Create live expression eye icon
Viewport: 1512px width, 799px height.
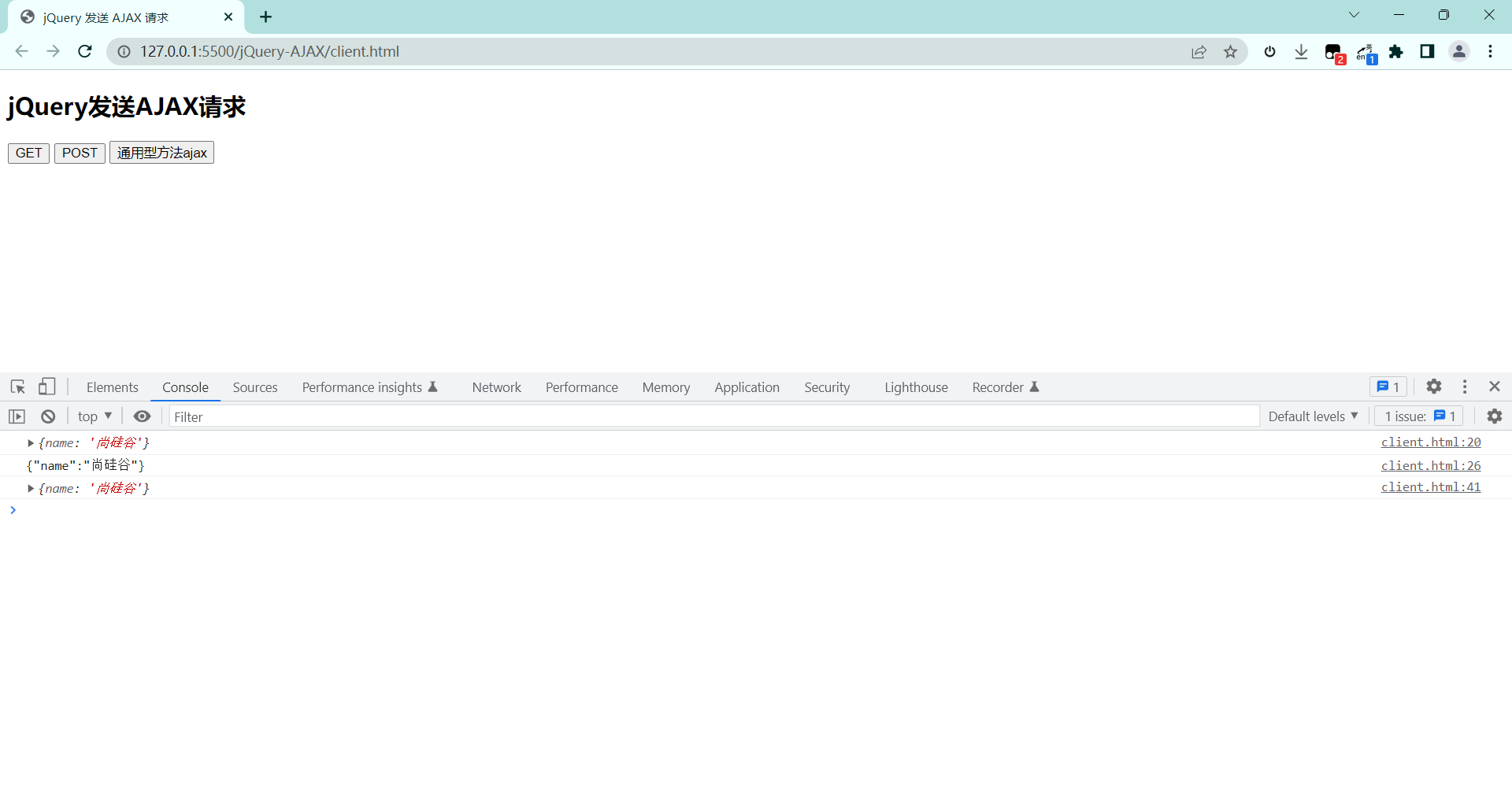142,416
